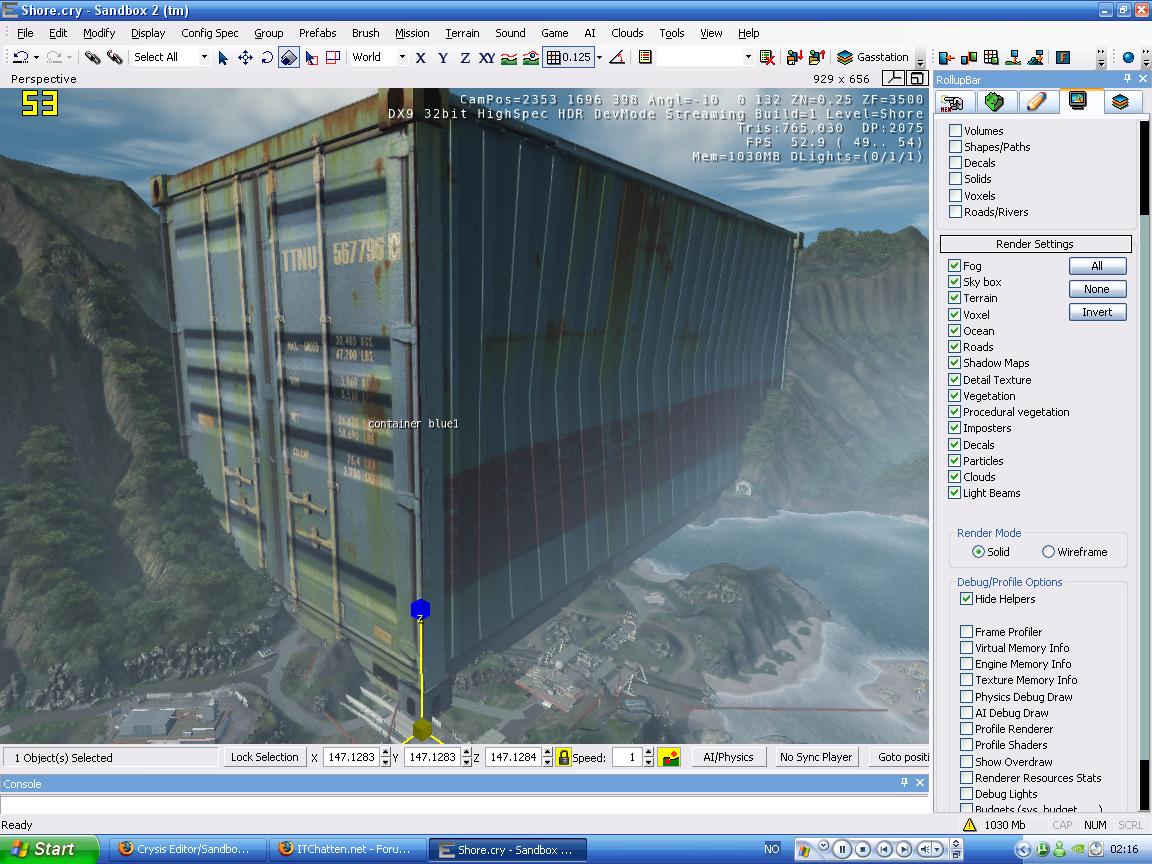Click the Windows Start button
This screenshot has width=1152, height=864.
pyautogui.click(x=48, y=849)
